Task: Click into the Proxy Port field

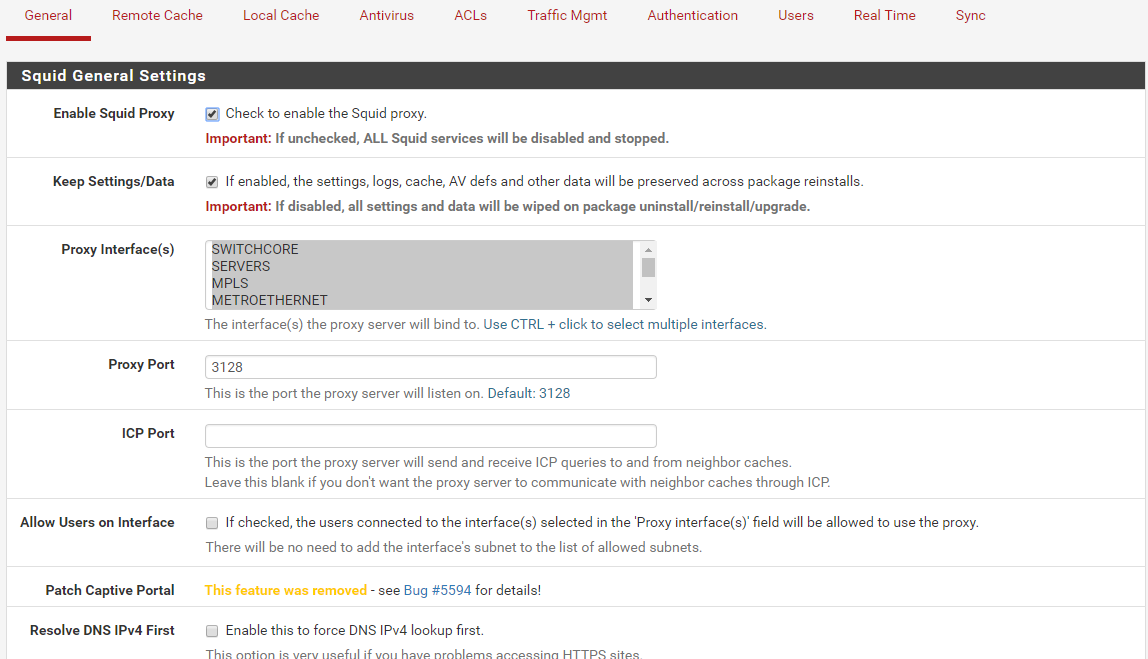Action: [430, 367]
